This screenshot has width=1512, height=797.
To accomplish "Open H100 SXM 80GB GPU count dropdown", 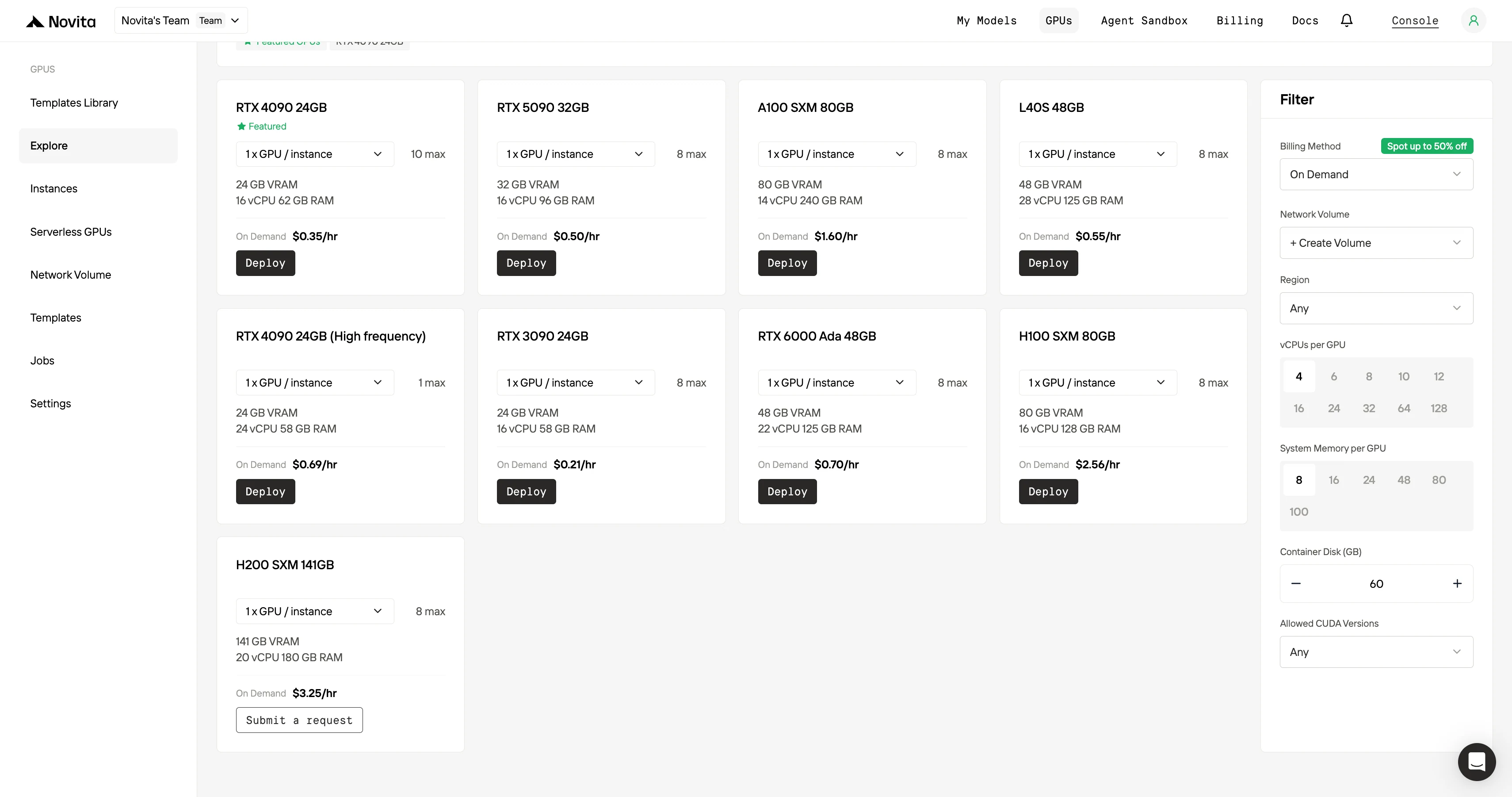I will tap(1098, 382).
